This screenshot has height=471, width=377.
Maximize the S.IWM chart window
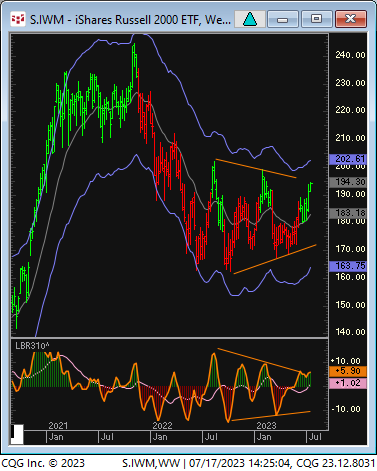[316, 19]
